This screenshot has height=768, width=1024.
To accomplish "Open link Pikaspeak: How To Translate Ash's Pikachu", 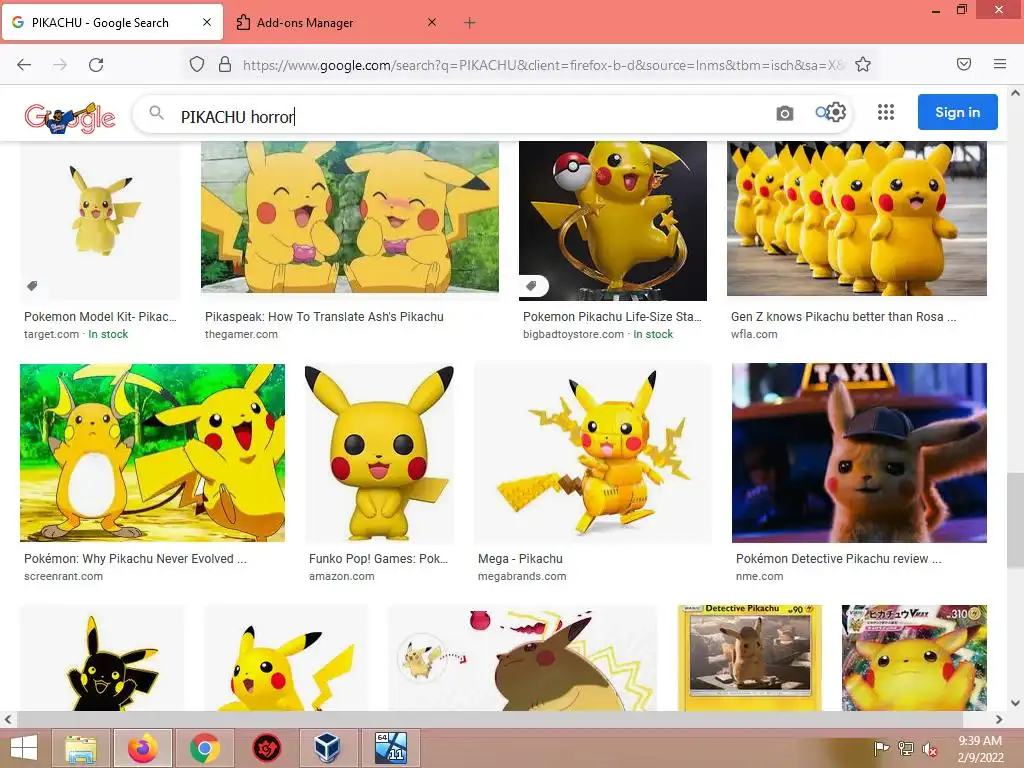I will coord(324,317).
